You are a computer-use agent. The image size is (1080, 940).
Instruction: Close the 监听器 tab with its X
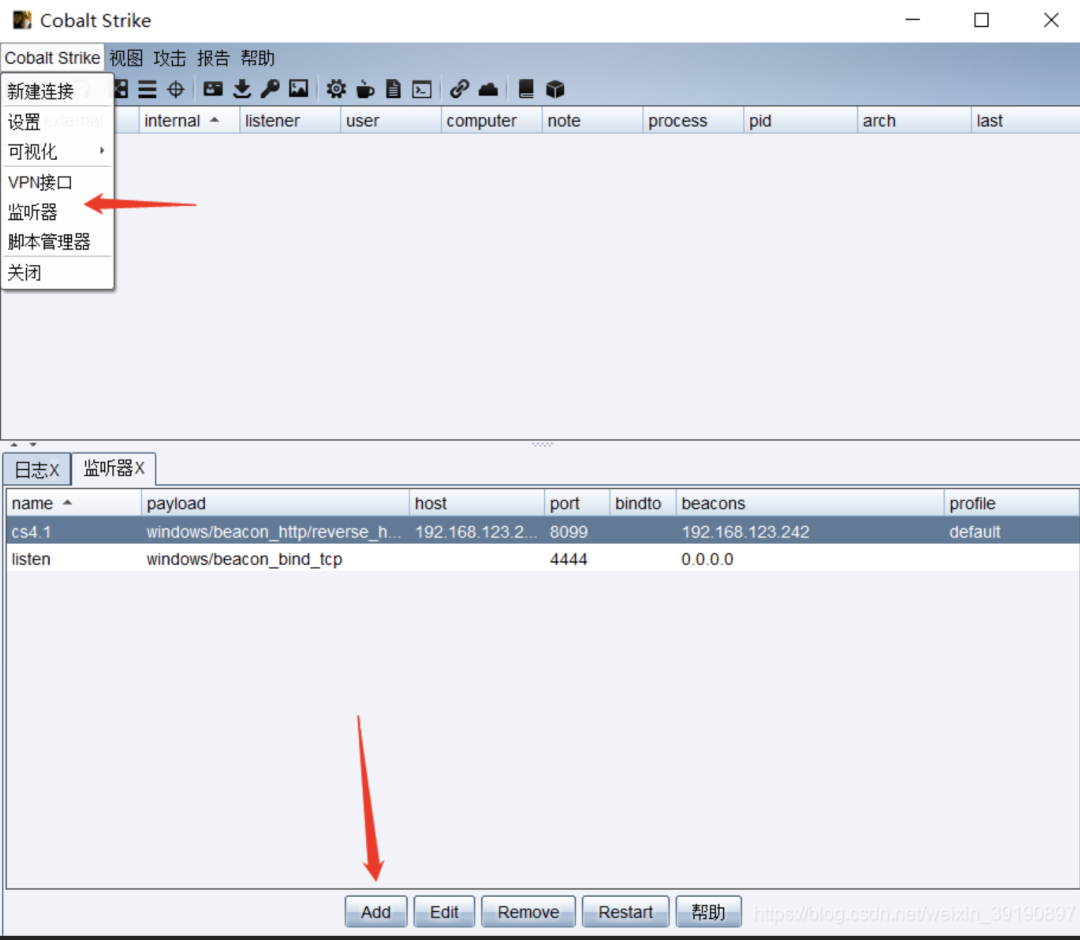coord(139,469)
